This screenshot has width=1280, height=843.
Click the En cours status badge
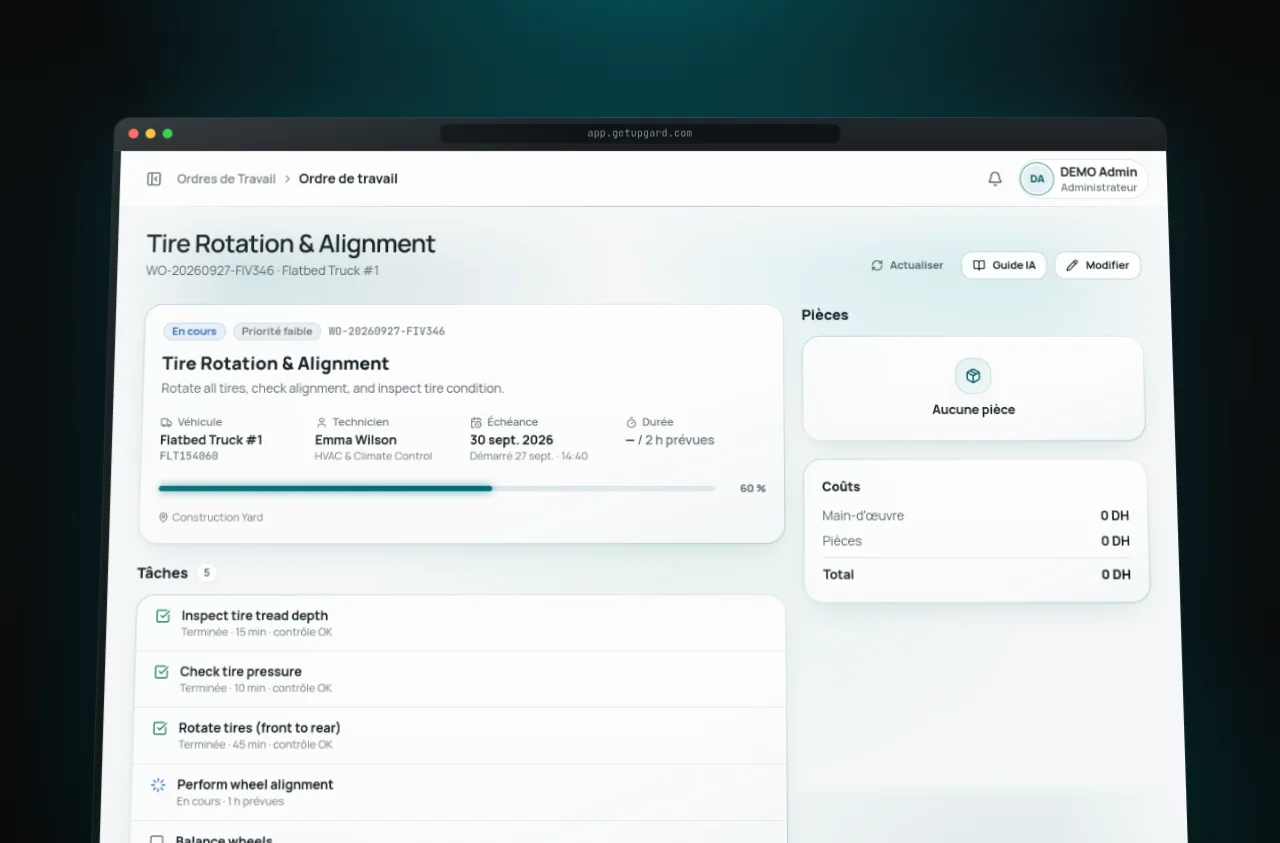[194, 331]
